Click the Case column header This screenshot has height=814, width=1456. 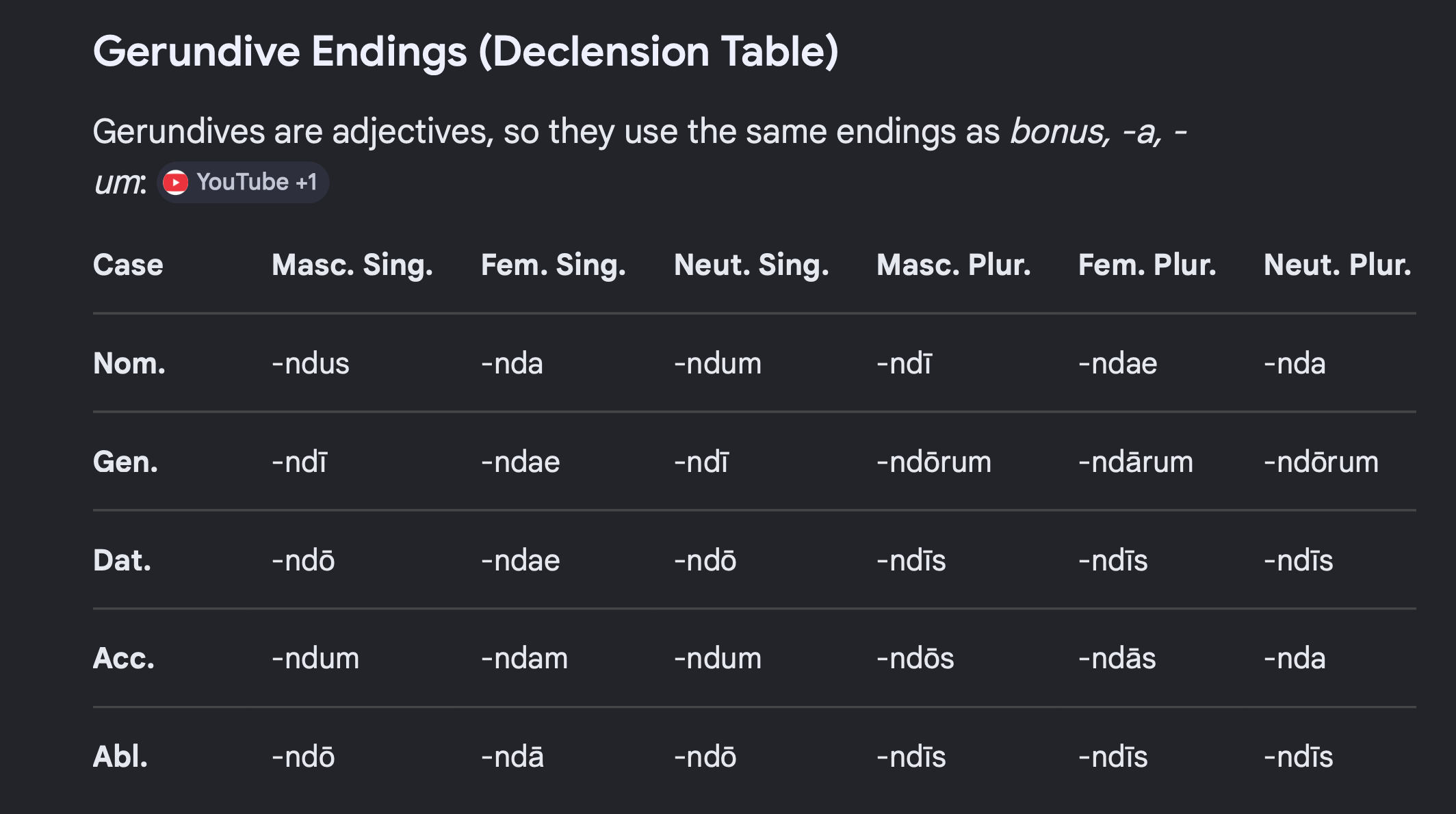tap(128, 265)
